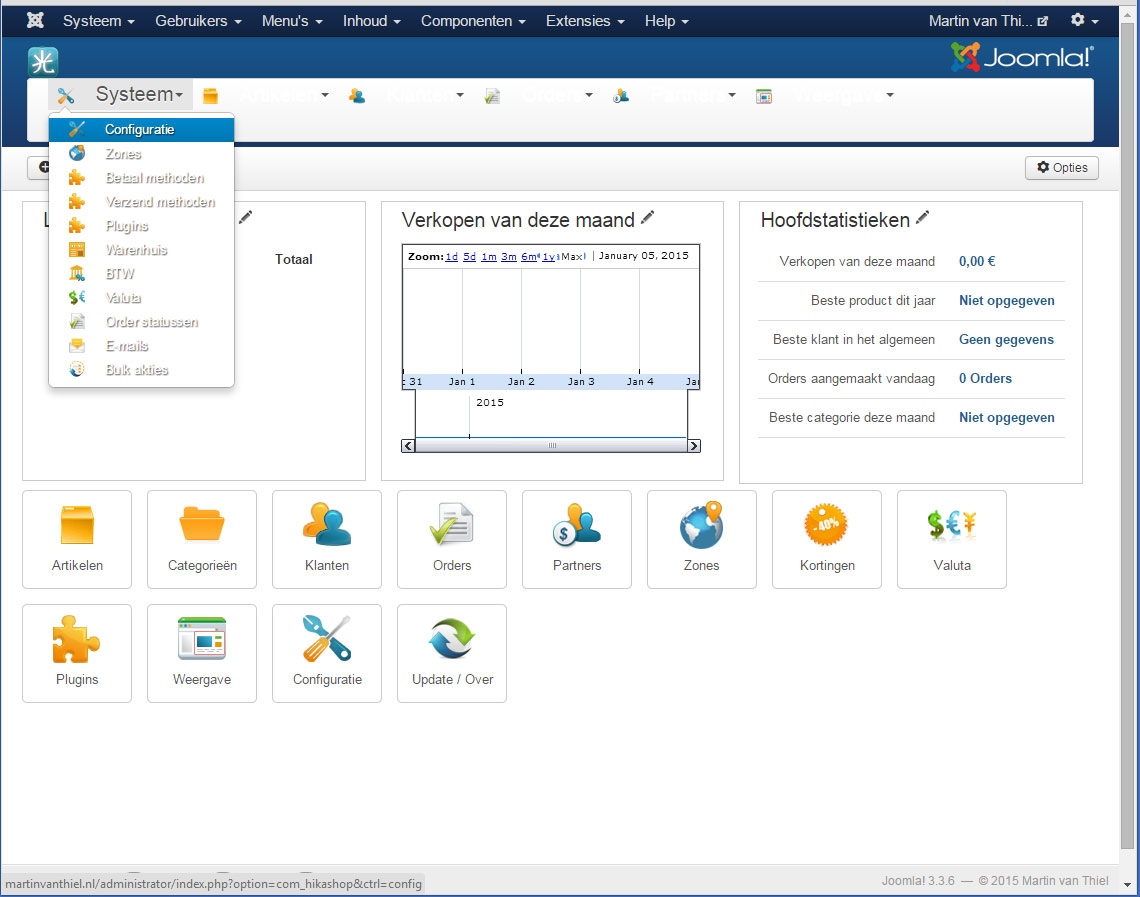Select Verzend methoden menu entry

click(x=141, y=201)
